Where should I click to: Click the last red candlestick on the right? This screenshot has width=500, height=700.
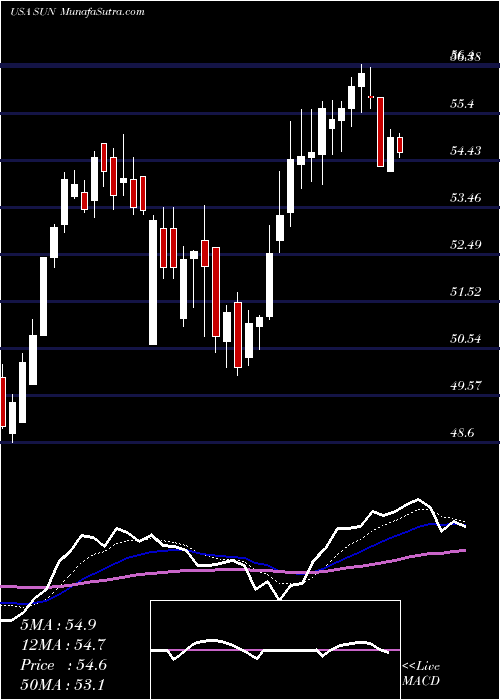400,145
